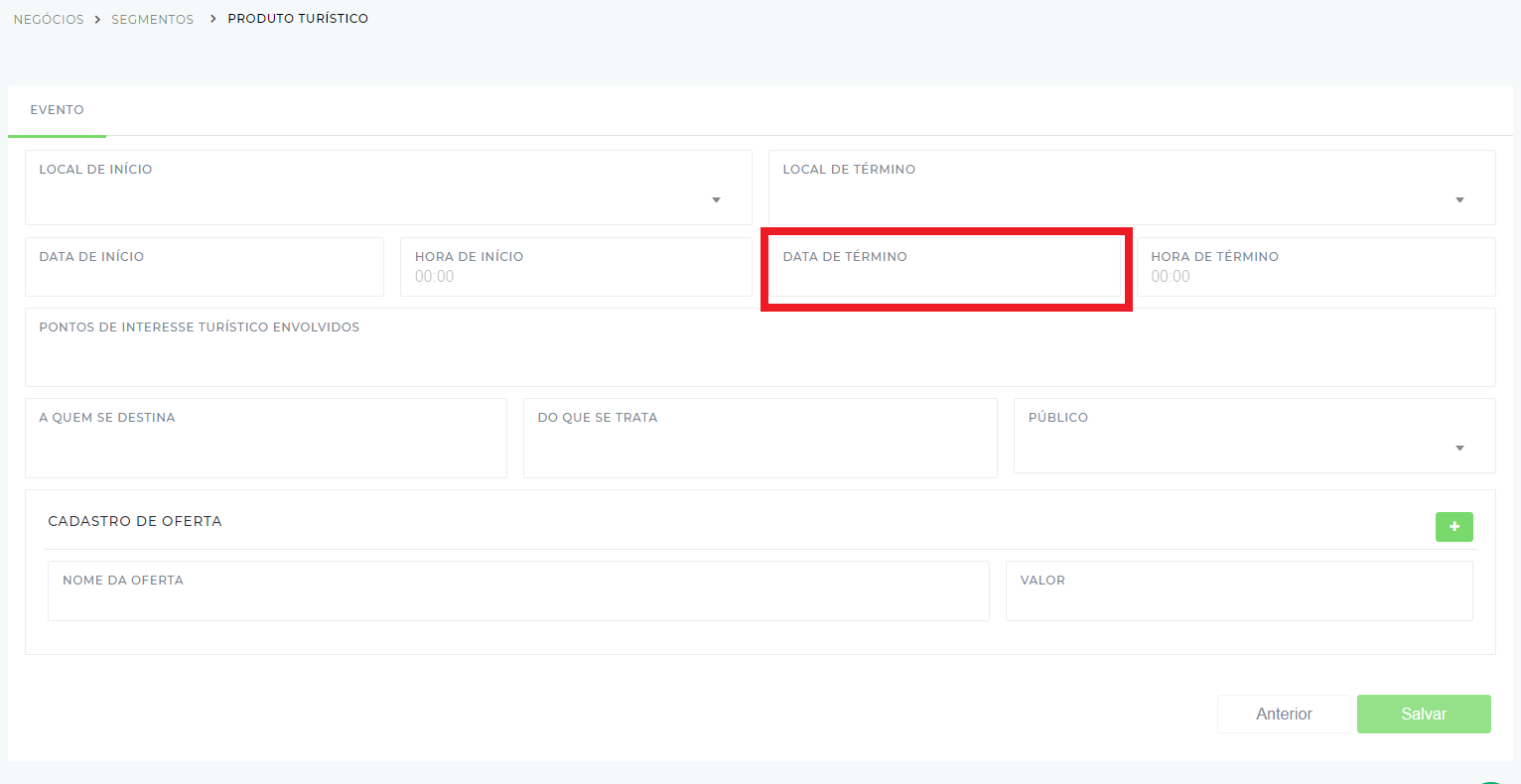Click the Do Que Se Trata field
1521x784 pixels.
pos(760,439)
